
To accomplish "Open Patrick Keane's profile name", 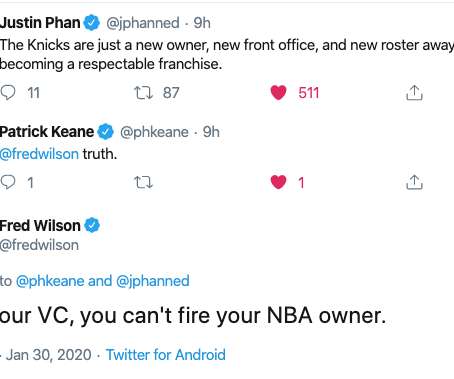I will [x=47, y=132].
